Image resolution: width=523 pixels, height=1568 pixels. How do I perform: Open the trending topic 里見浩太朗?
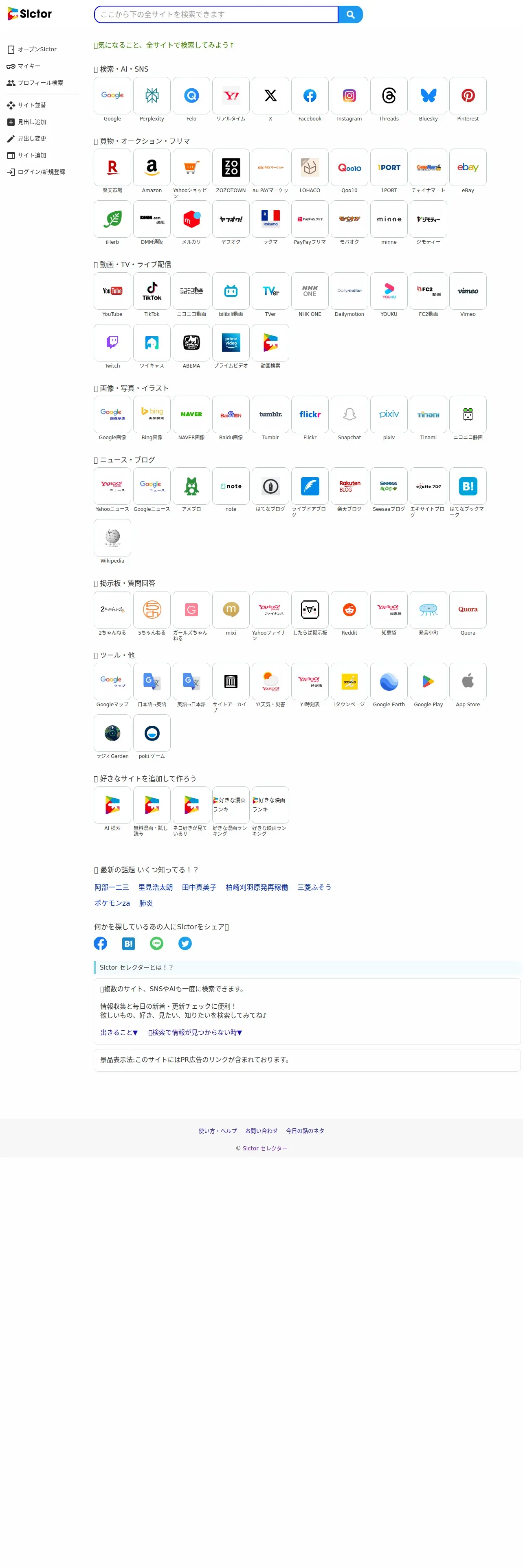click(155, 887)
